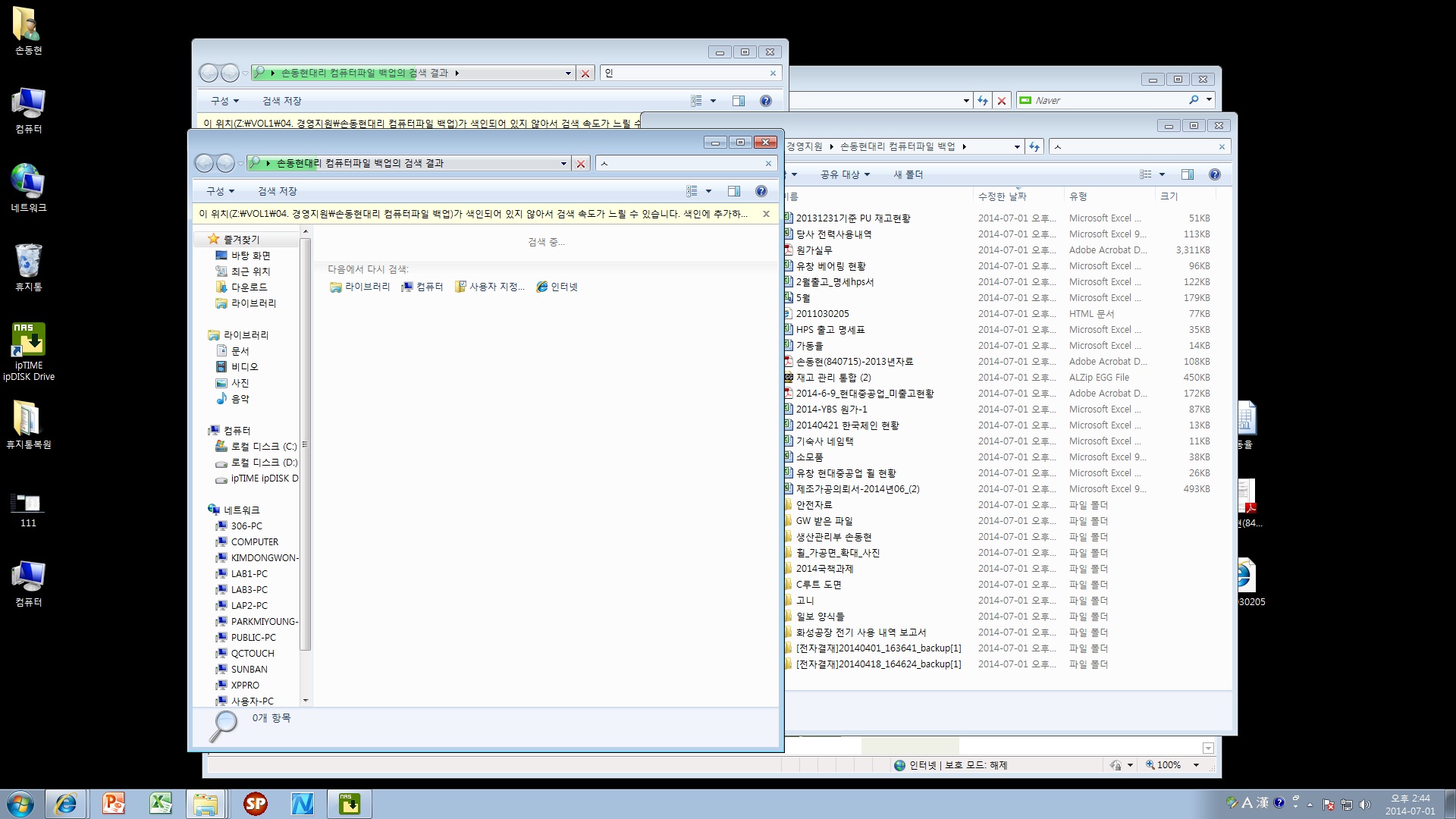This screenshot has width=1456, height=819.
Task: Click the Windows Start button
Action: point(20,803)
